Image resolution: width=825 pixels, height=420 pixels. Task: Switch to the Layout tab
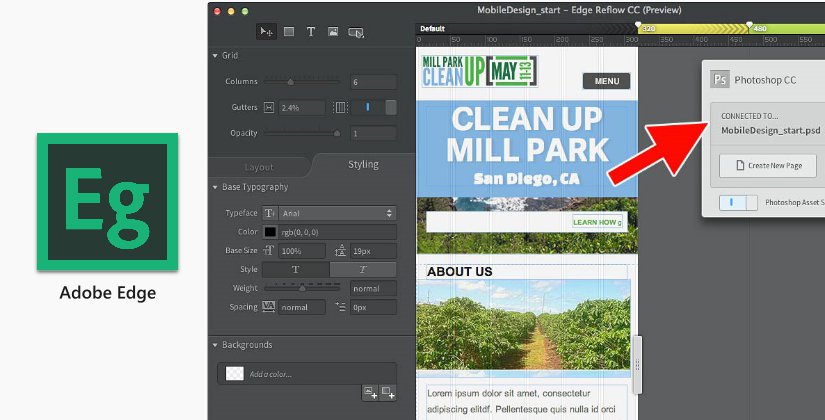pyautogui.click(x=259, y=167)
